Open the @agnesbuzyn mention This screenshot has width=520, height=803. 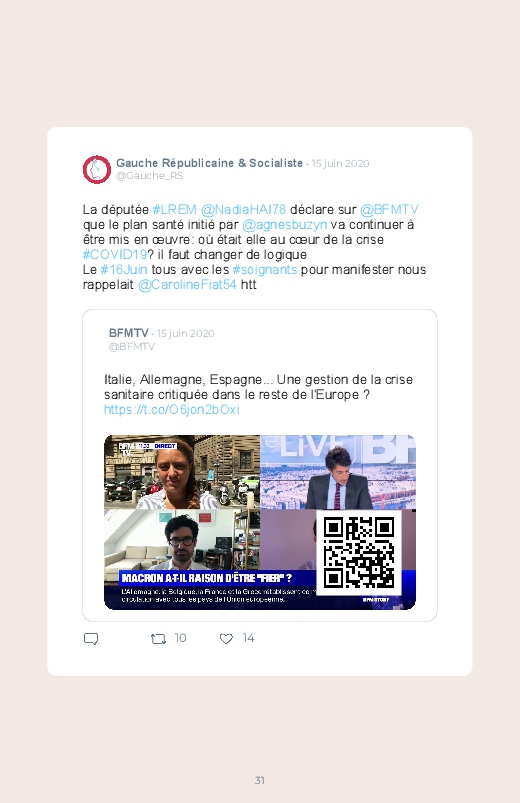(284, 225)
